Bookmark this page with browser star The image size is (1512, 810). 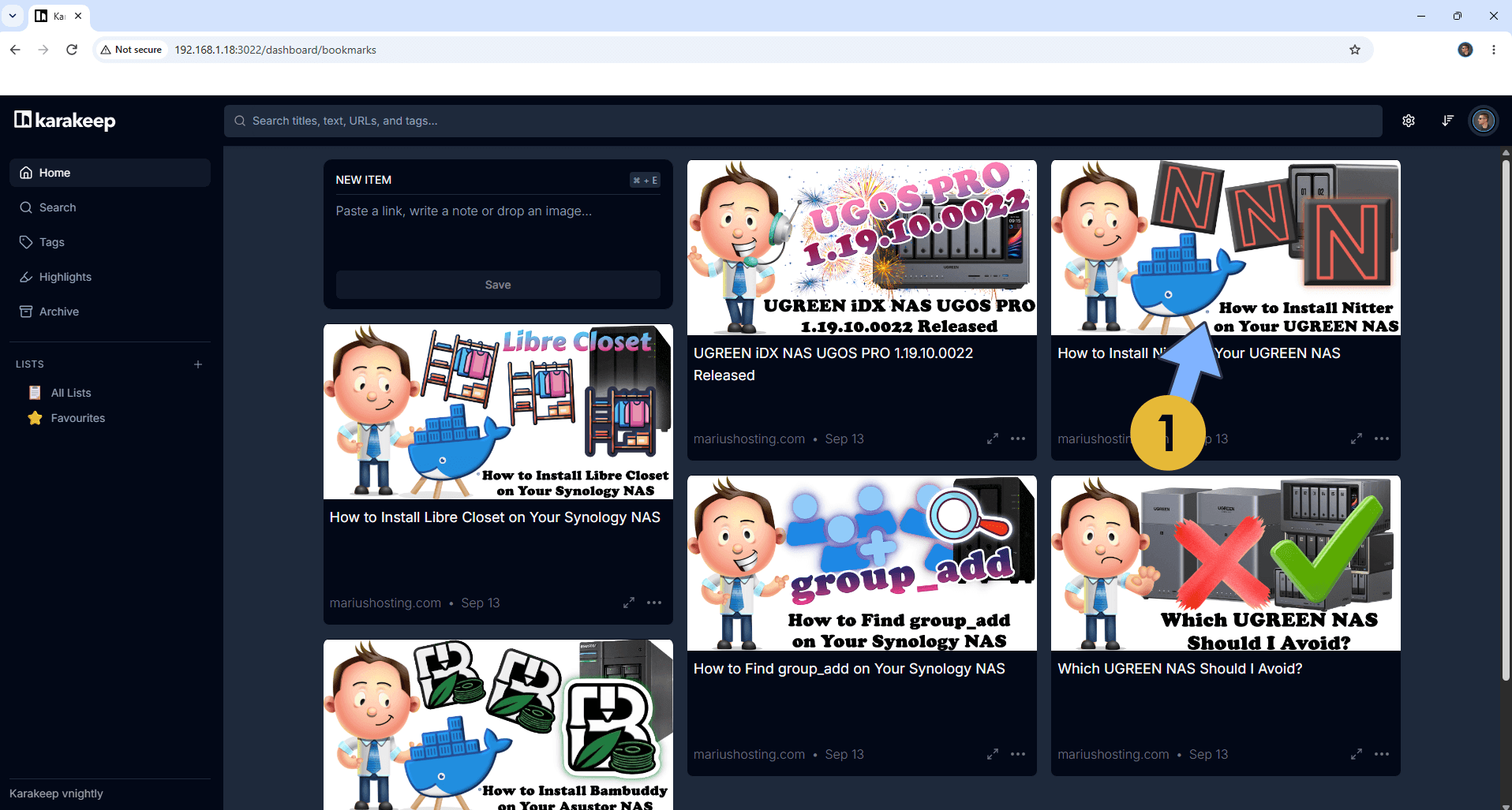[x=1355, y=50]
